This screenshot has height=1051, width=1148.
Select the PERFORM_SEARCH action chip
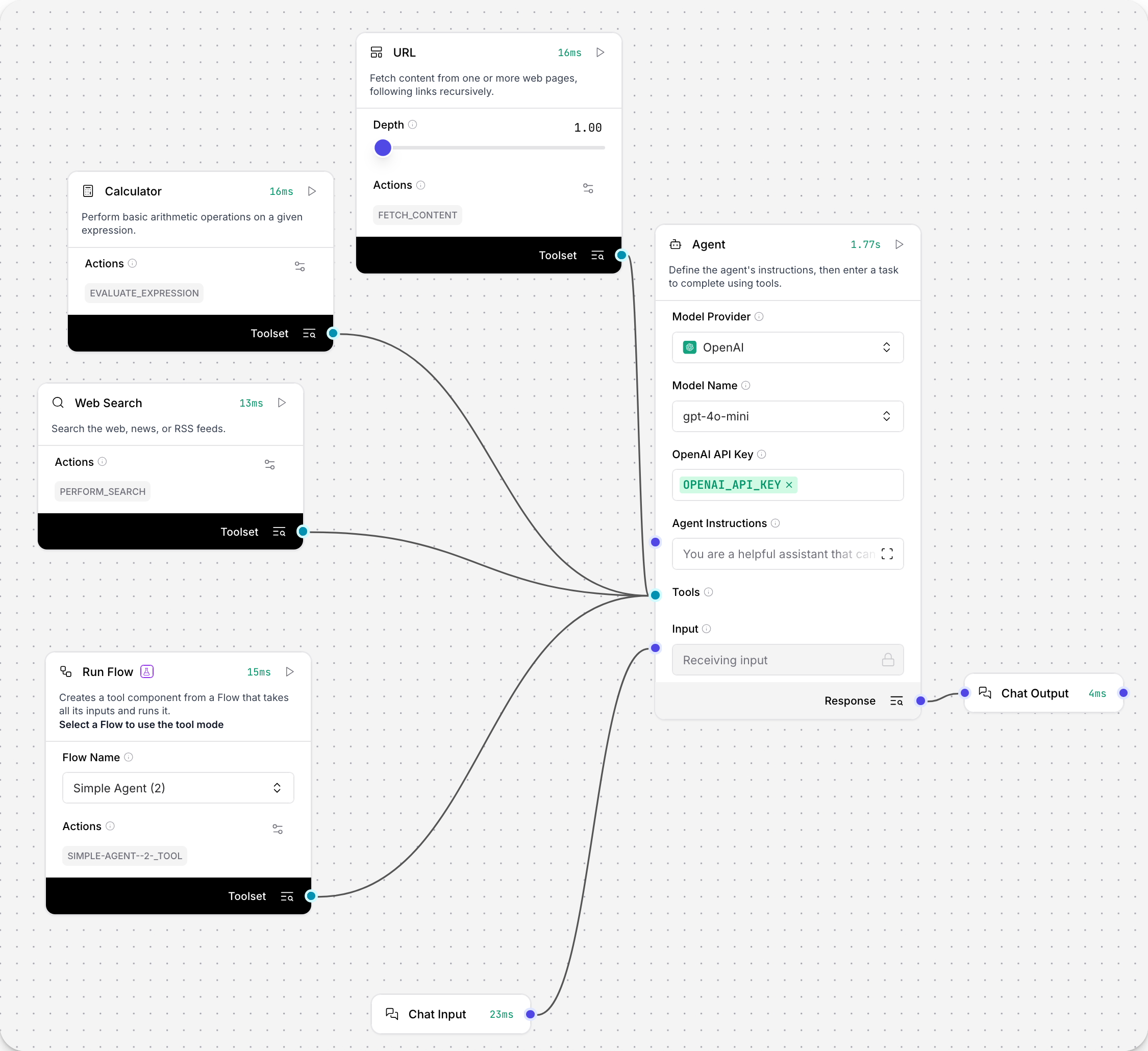pos(102,491)
